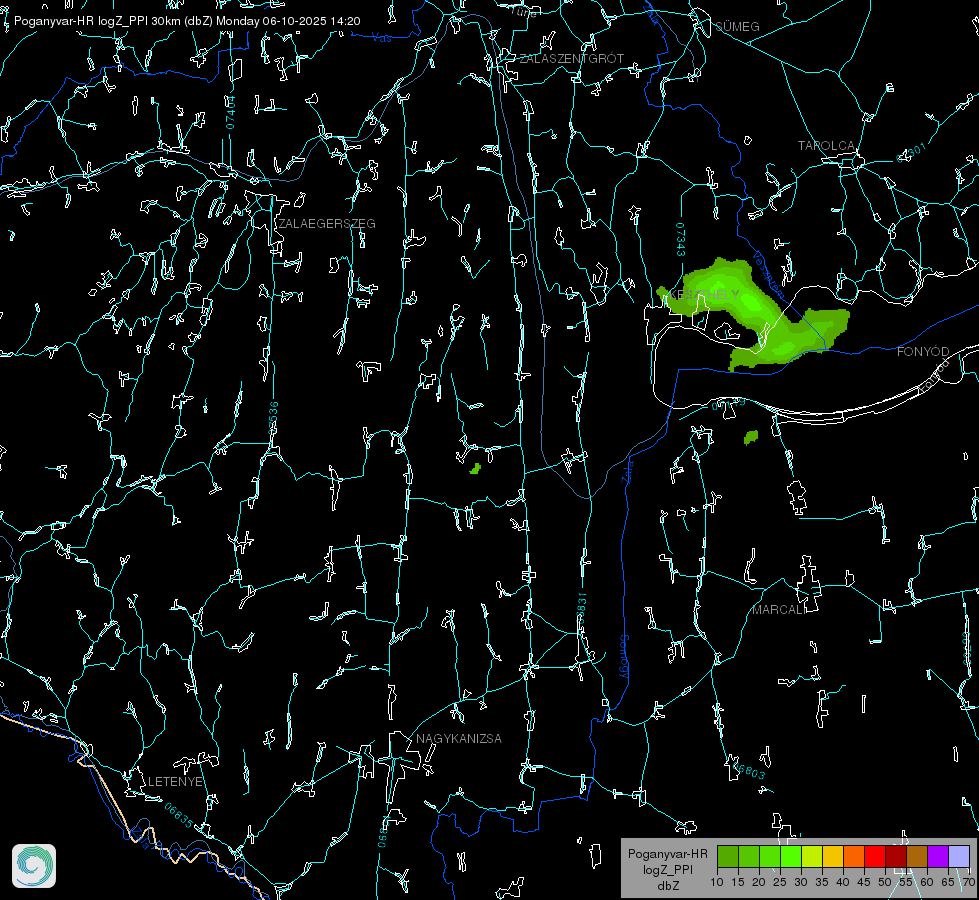Click the 07343 road number label
This screenshot has height=900, width=979.
click(680, 239)
